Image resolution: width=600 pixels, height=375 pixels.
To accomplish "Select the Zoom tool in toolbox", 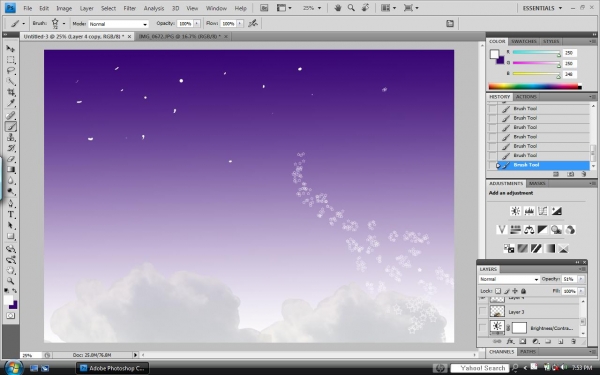I will [x=11, y=281].
